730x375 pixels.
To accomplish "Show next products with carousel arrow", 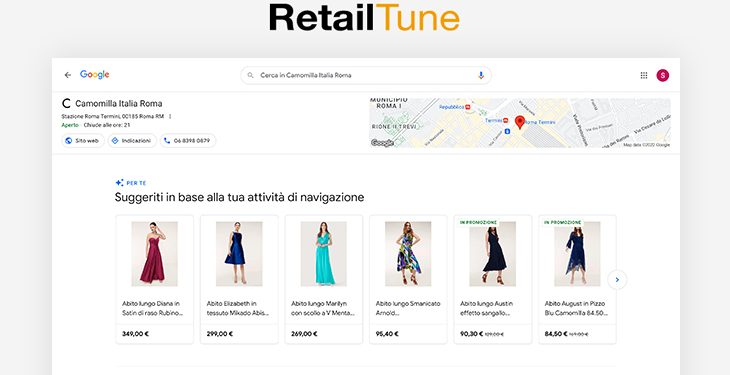I will pyautogui.click(x=617, y=280).
